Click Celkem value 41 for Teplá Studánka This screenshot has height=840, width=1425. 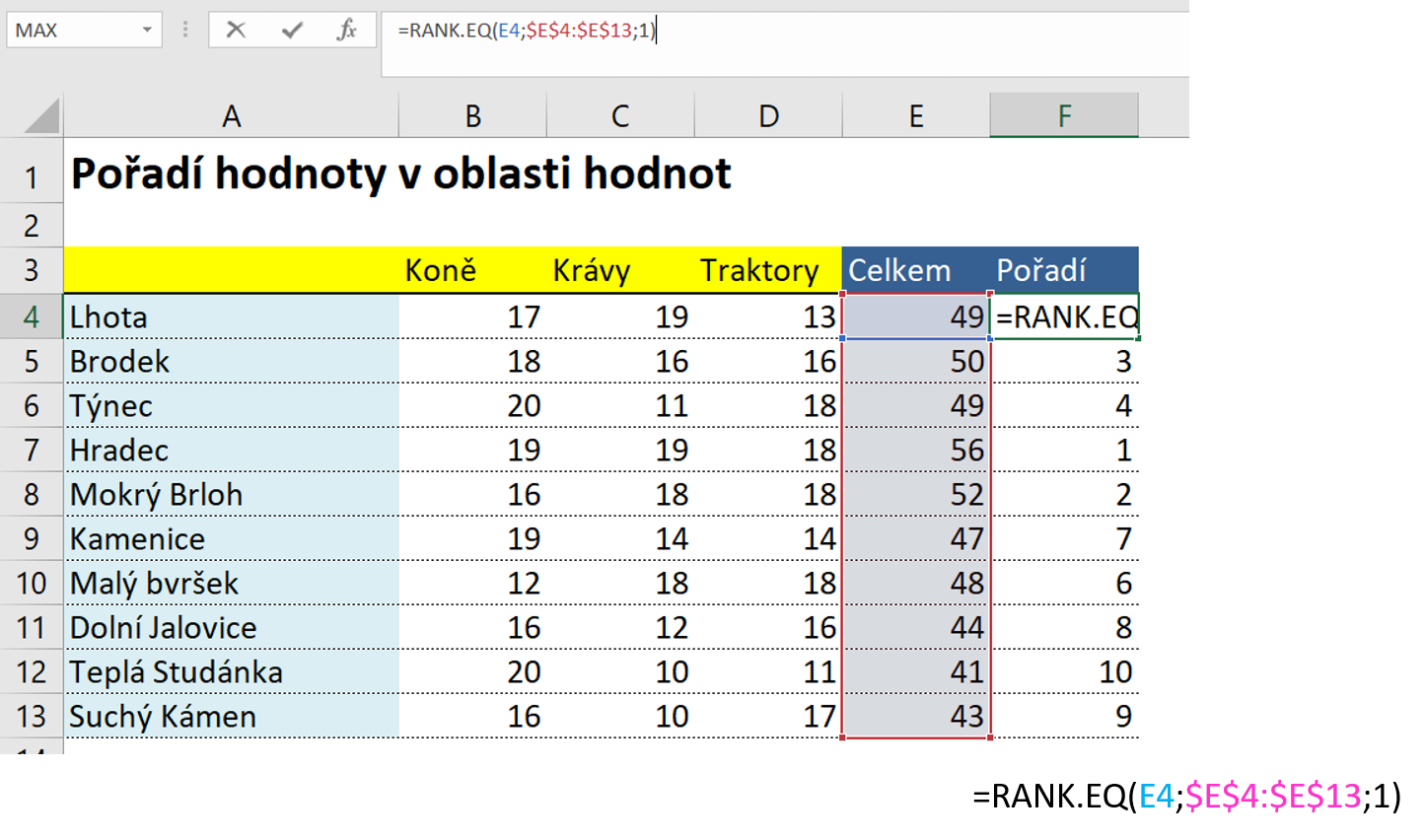click(x=916, y=671)
